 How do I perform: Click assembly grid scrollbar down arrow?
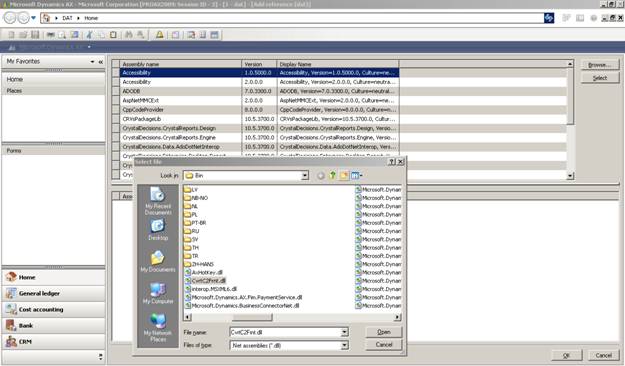point(570,175)
